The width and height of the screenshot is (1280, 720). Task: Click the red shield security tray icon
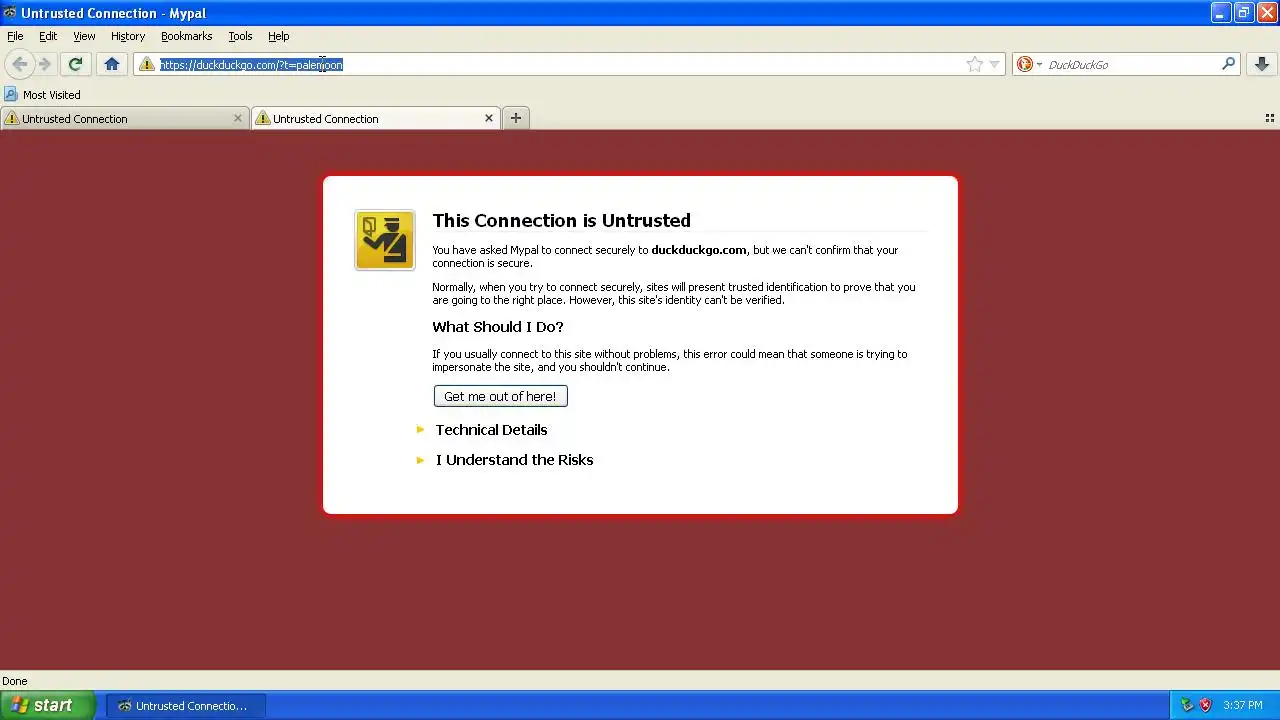click(1205, 705)
